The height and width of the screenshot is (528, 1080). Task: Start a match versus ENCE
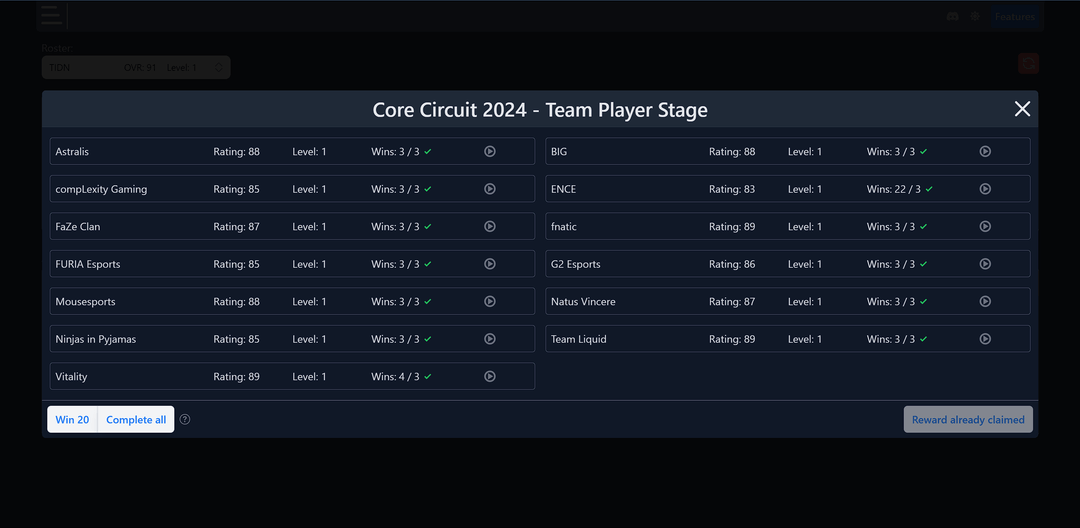(x=985, y=189)
